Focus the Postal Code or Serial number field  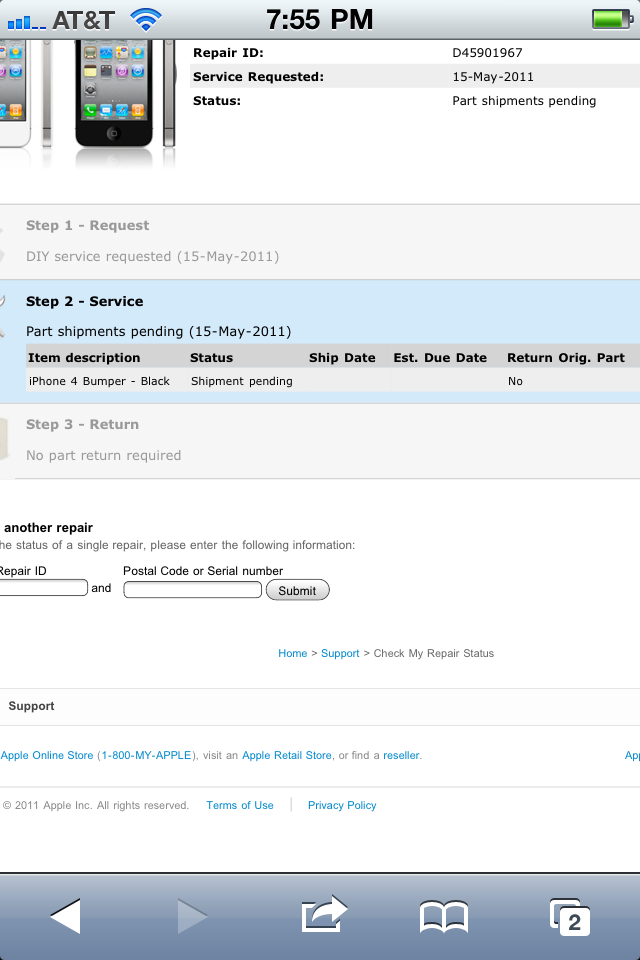pyautogui.click(x=192, y=590)
